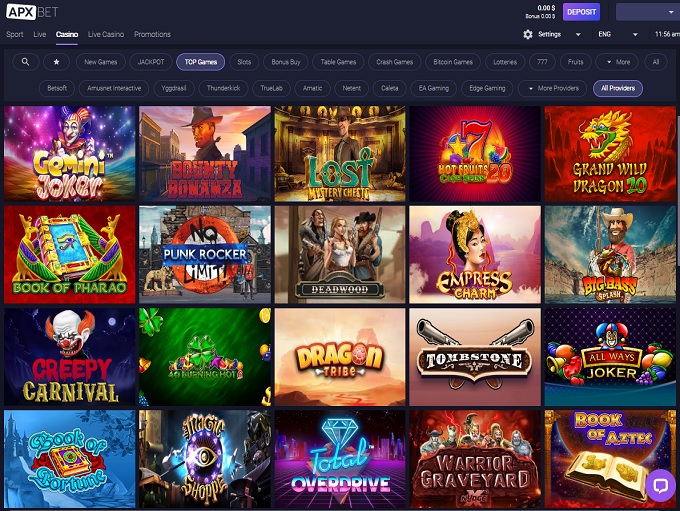The image size is (680, 511).
Task: Click the APX BET logo
Action: [34, 12]
